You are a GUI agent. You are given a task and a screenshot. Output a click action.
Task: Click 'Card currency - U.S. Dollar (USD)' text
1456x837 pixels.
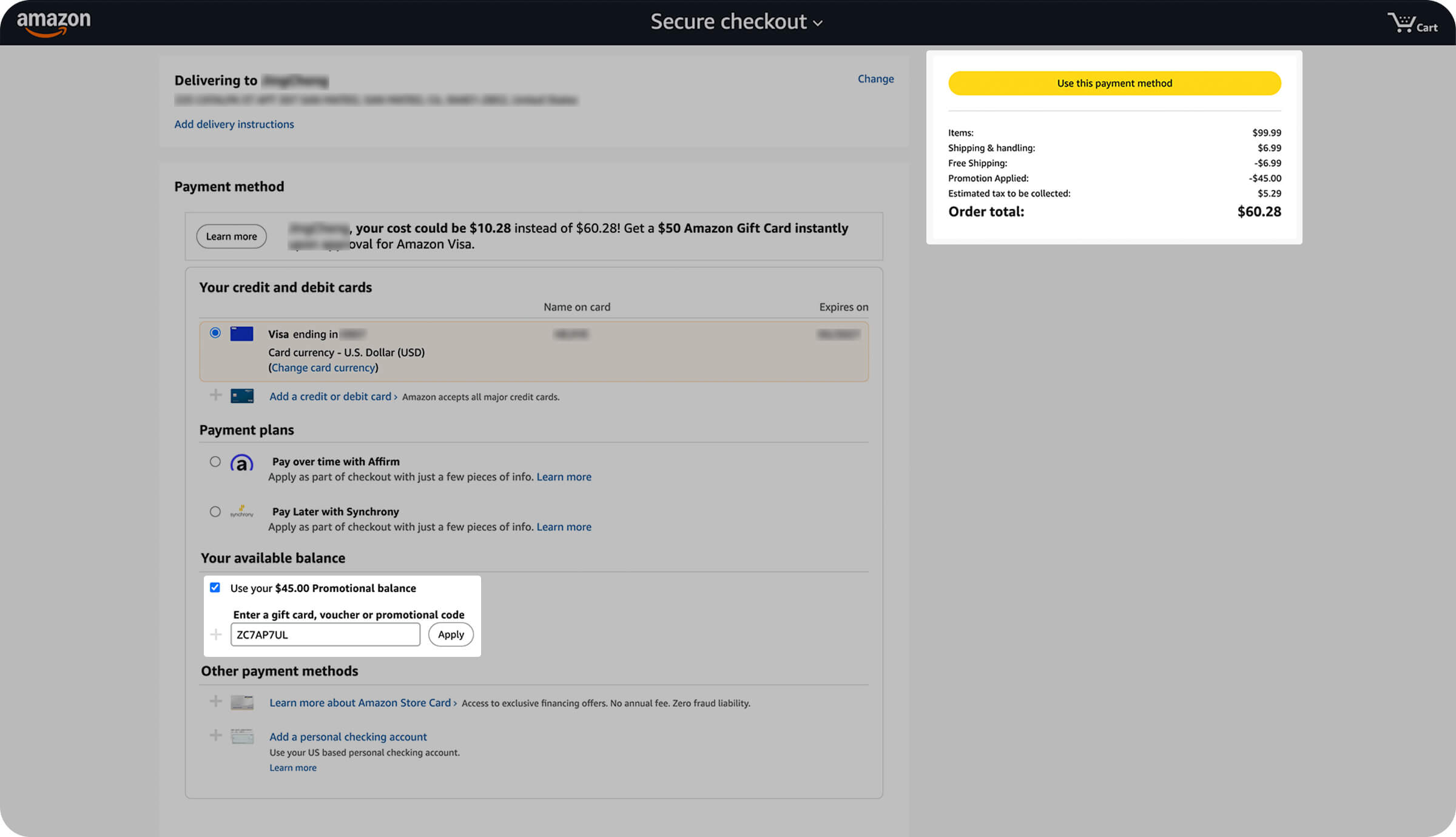346,352
